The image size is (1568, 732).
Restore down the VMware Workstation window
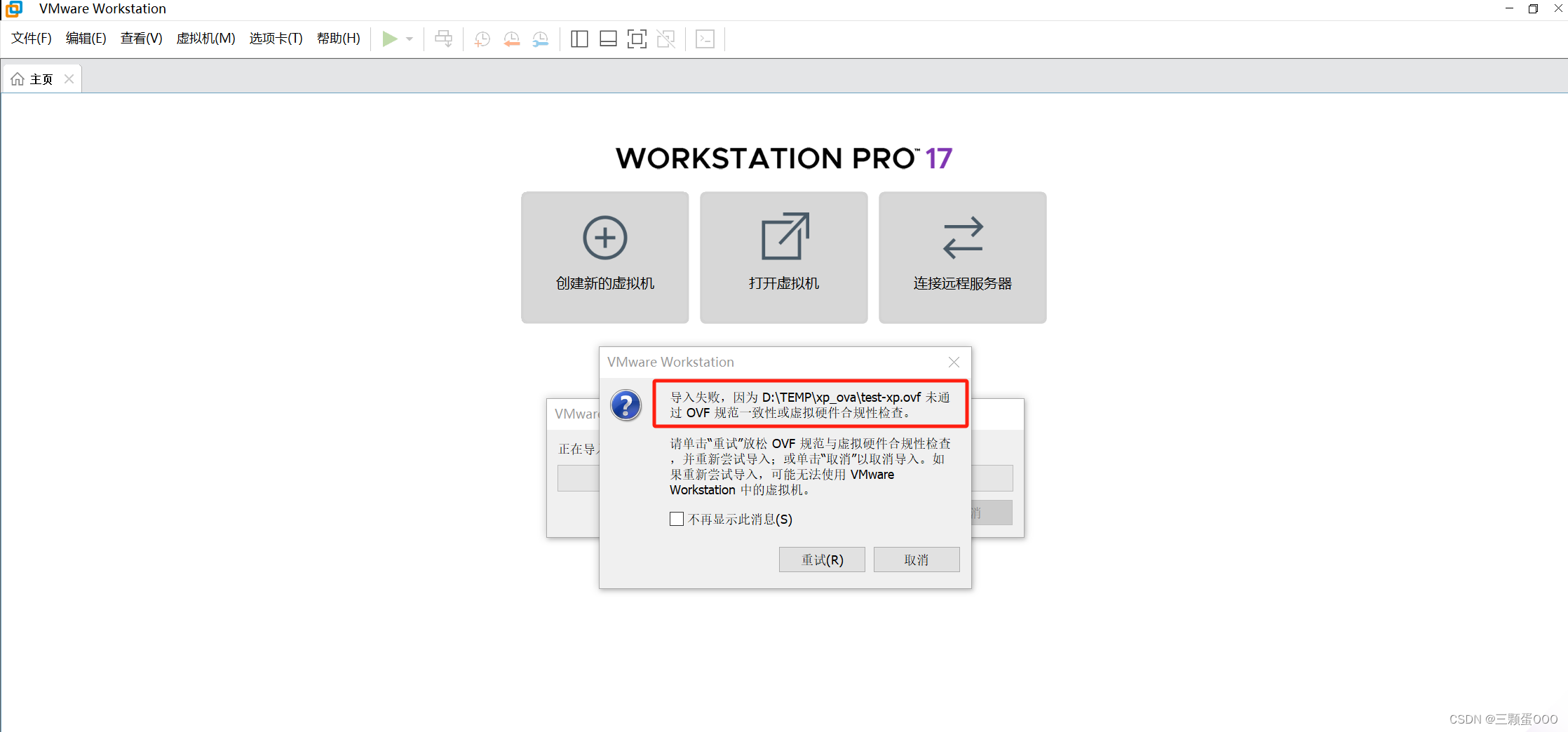[x=1533, y=8]
